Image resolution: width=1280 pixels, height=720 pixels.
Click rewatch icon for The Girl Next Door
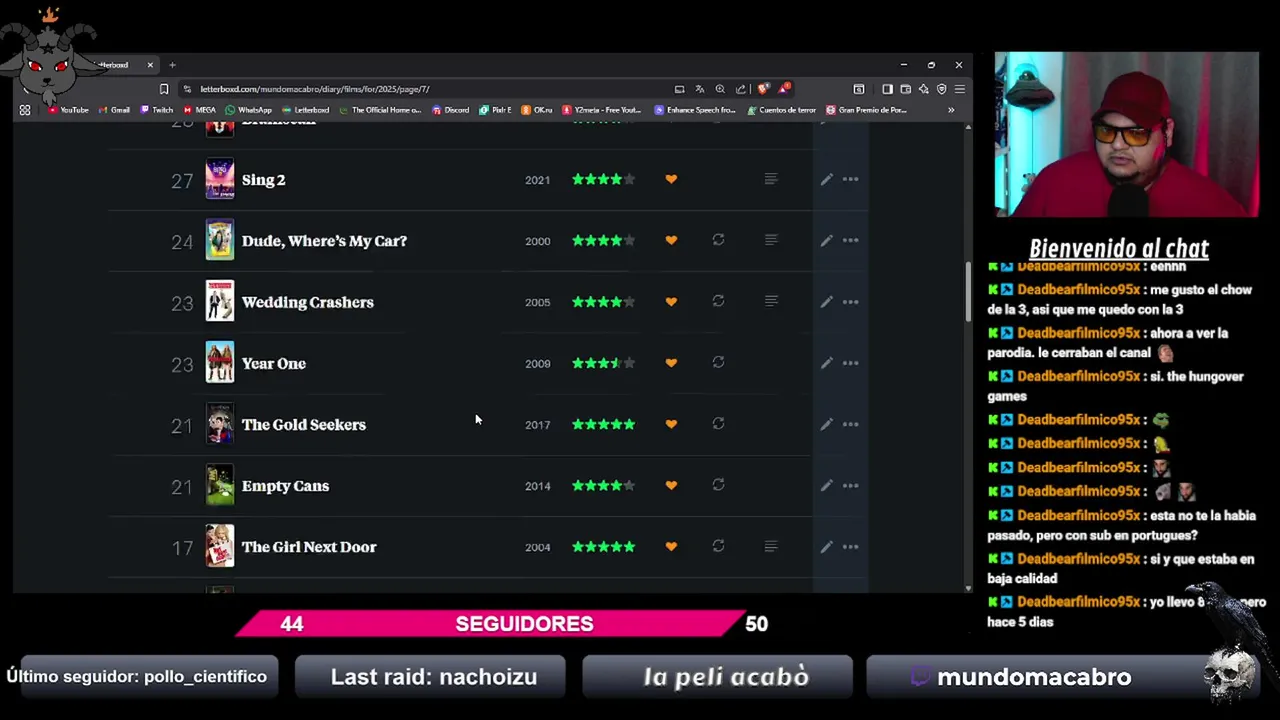click(718, 546)
